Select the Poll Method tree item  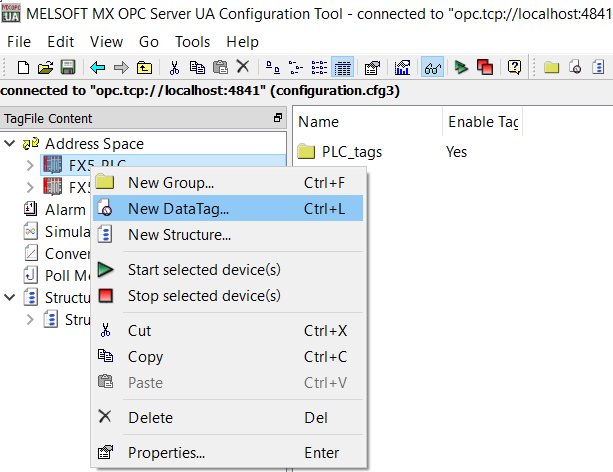[x=67, y=276]
